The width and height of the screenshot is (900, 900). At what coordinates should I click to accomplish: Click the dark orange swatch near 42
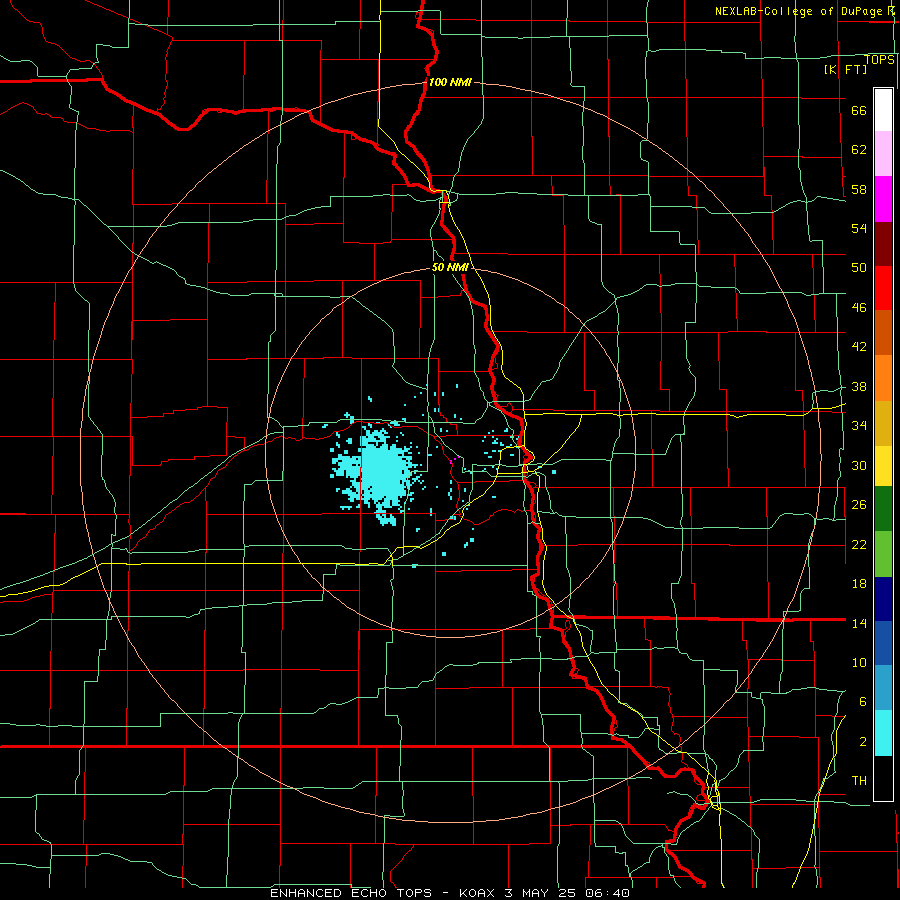coord(883,333)
